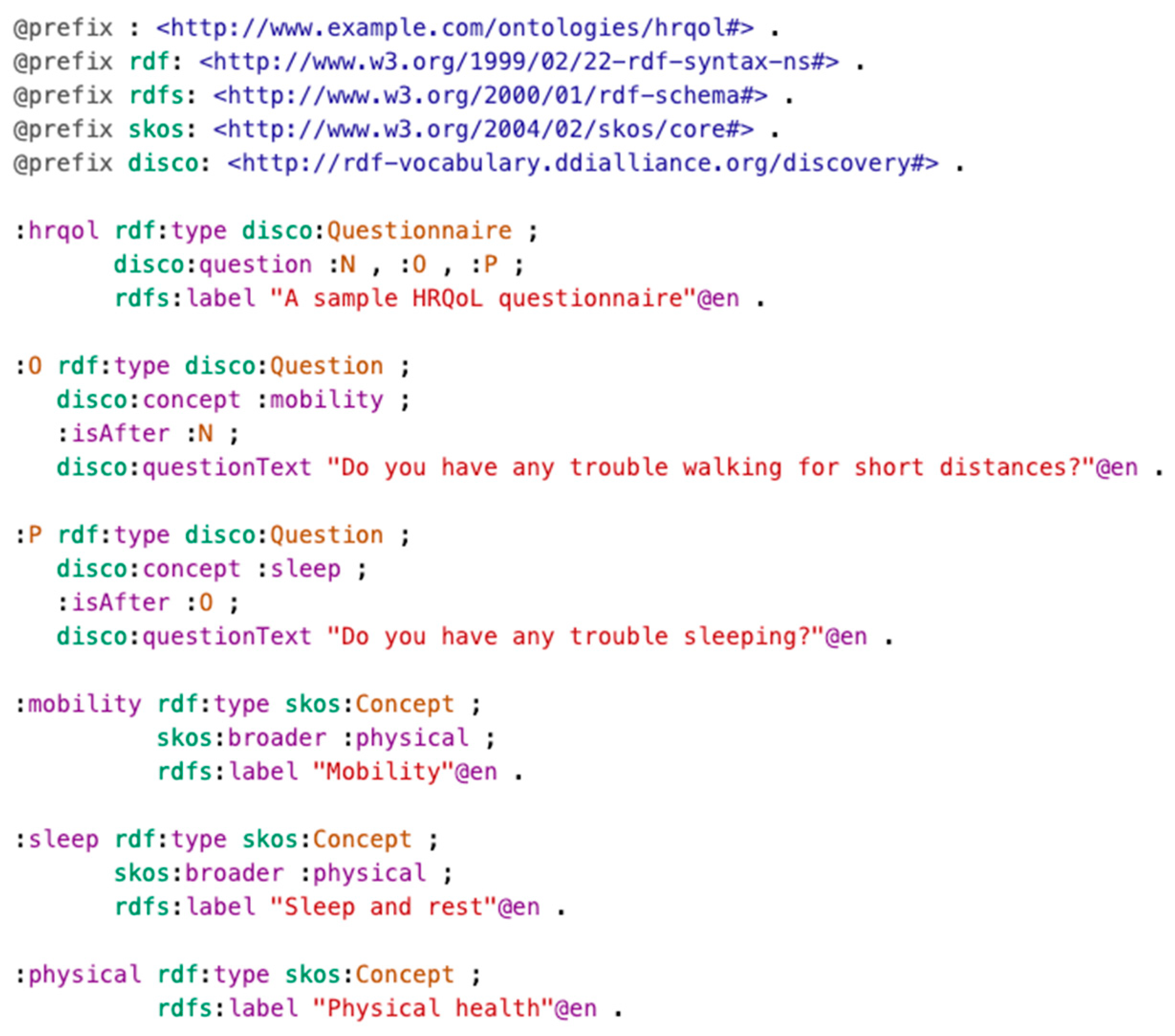Click skos:broader under the :mobility definition
The height and width of the screenshot is (1036, 1175).
[241, 738]
